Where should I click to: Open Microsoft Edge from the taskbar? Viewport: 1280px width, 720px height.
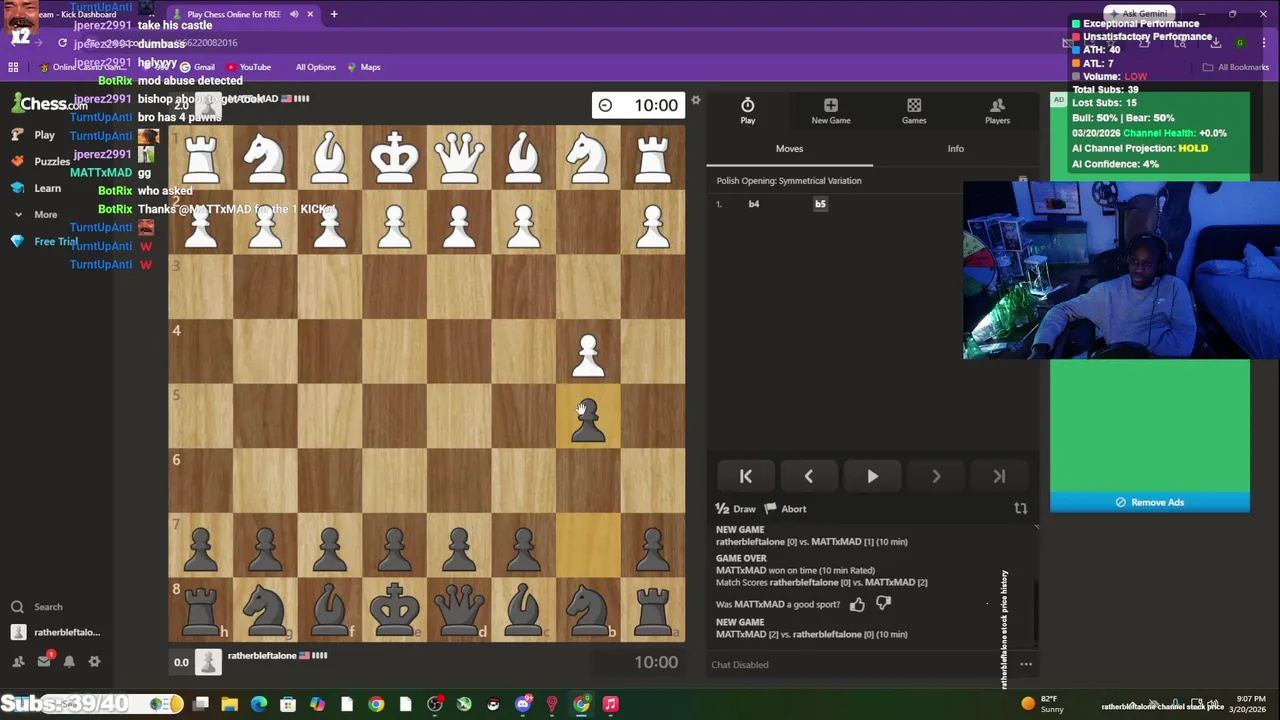259,704
